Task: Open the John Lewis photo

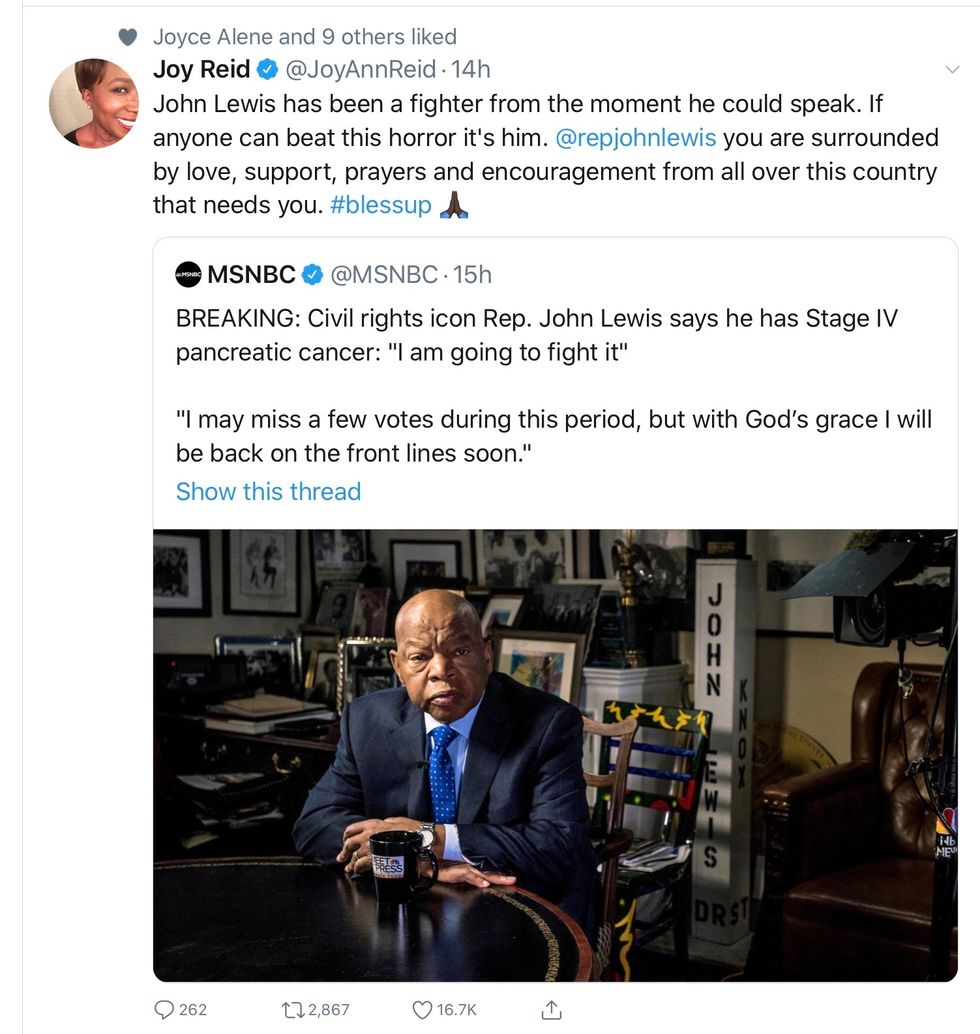Action: (x=554, y=755)
